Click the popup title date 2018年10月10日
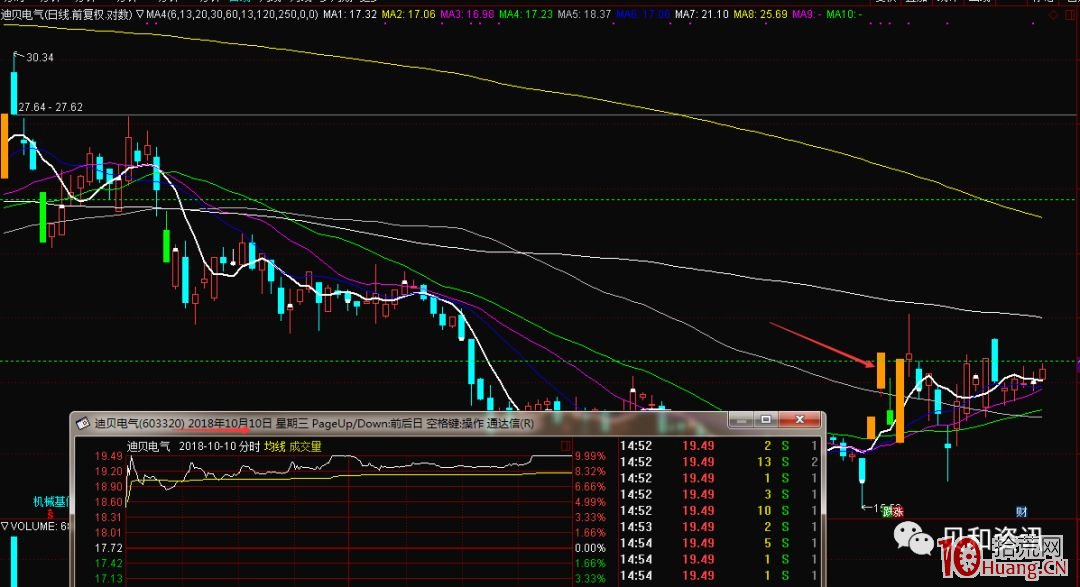The width and height of the screenshot is (1080, 587). (x=230, y=423)
